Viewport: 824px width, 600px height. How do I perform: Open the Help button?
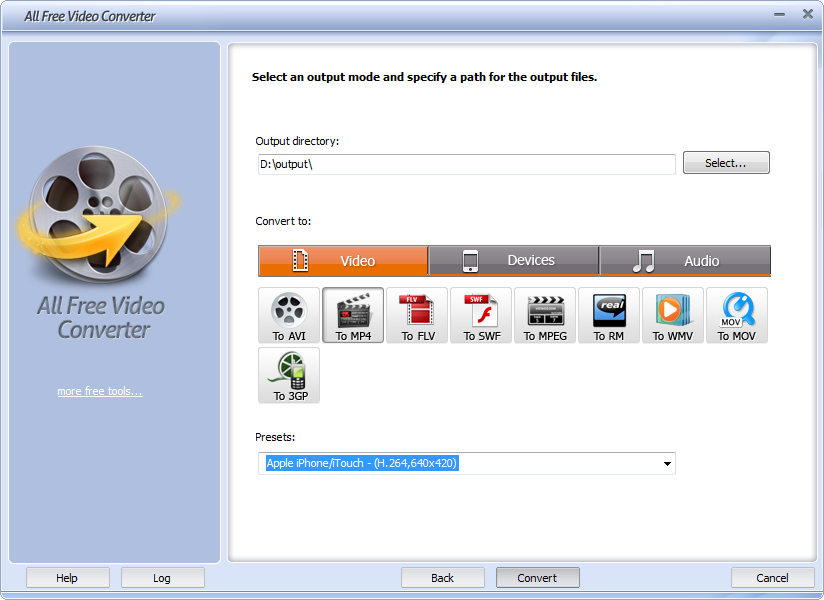coord(67,578)
